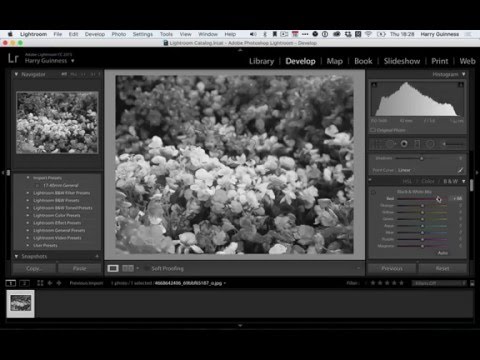Open the Develop menu in menu bar

tap(95, 34)
